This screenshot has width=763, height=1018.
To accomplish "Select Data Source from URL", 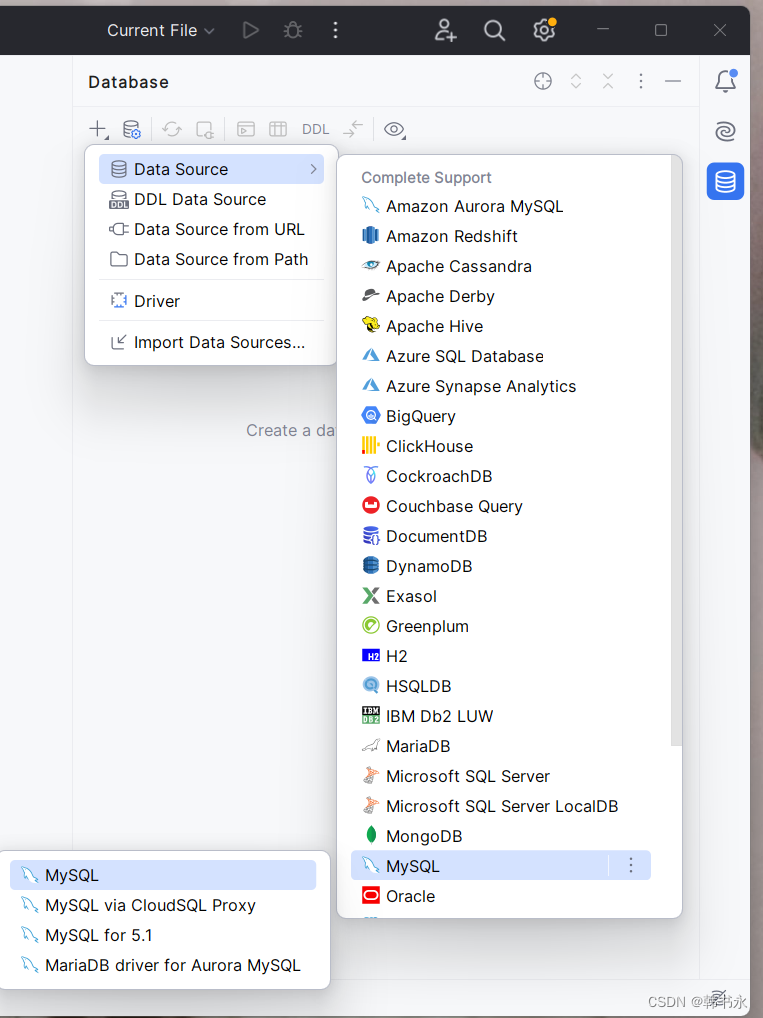I will (x=211, y=229).
